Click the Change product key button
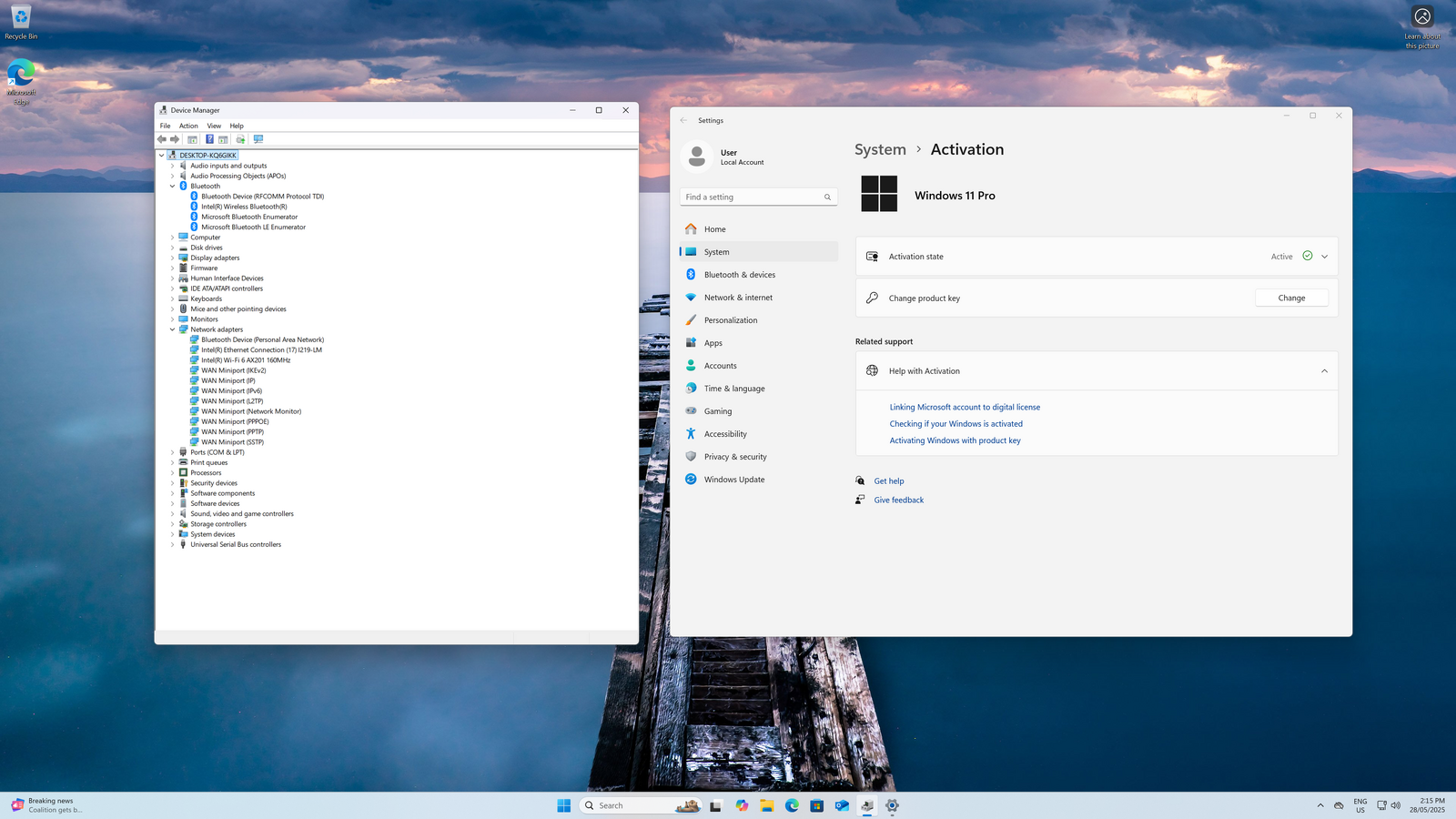Screen dimensions: 1456x819 pyautogui.click(x=1290, y=298)
